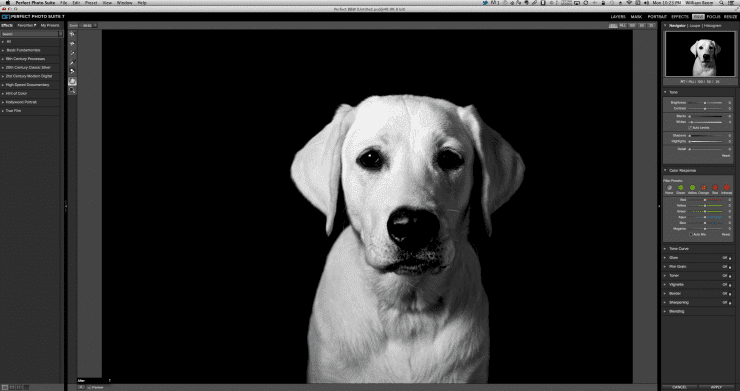Image resolution: width=740 pixels, height=391 pixels.
Task: Click the Navigator dog thumbnail
Action: click(700, 54)
